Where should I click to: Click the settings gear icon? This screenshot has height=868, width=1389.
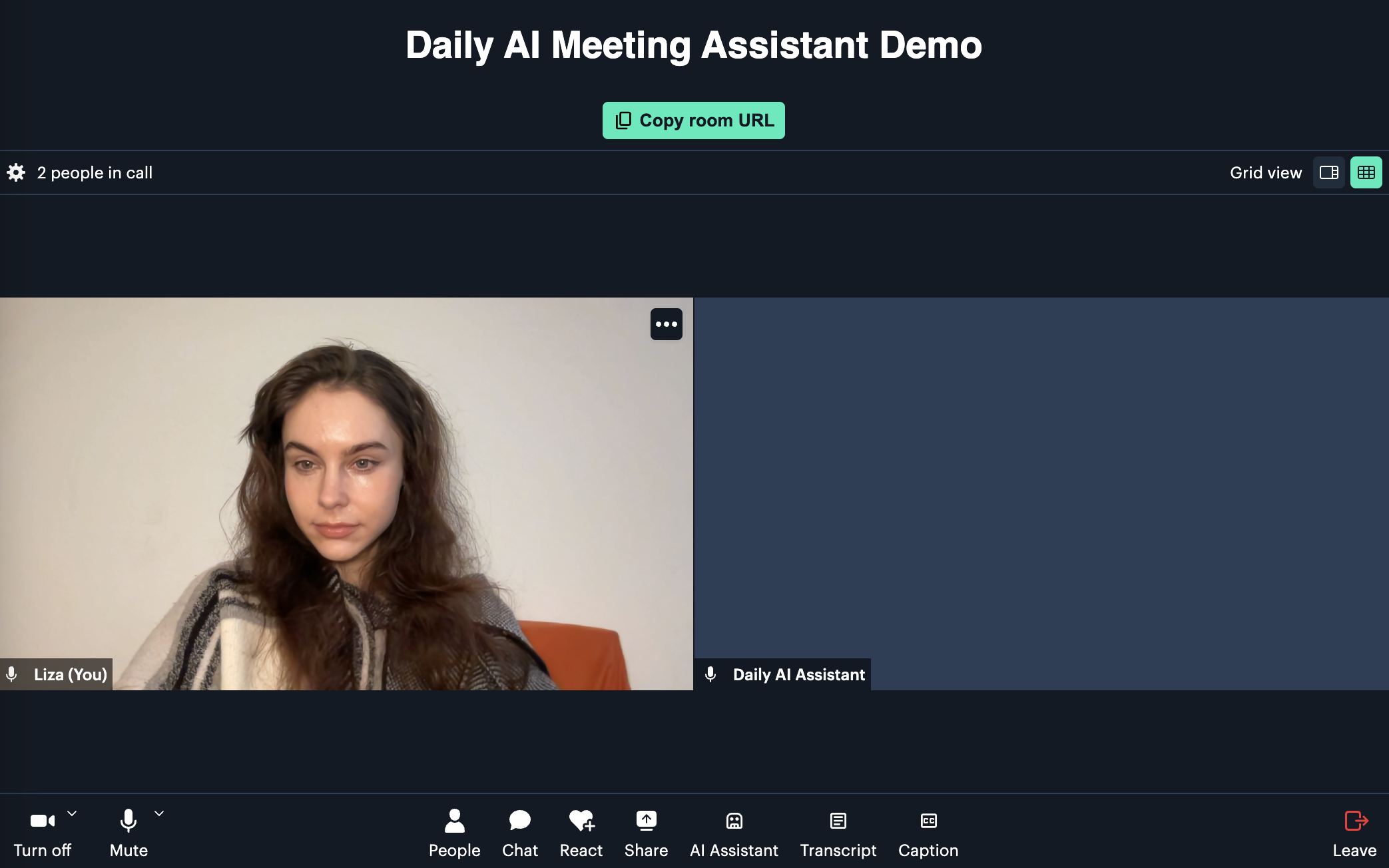(x=16, y=172)
